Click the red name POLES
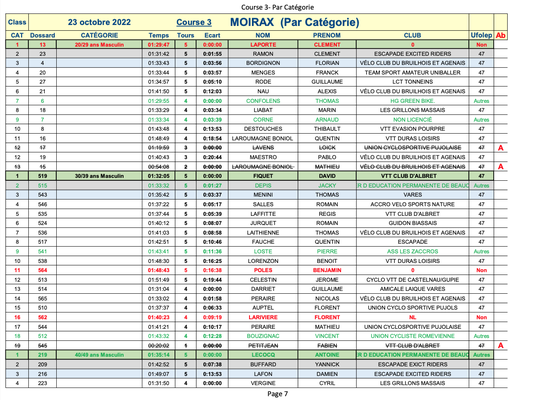 (263, 270)
